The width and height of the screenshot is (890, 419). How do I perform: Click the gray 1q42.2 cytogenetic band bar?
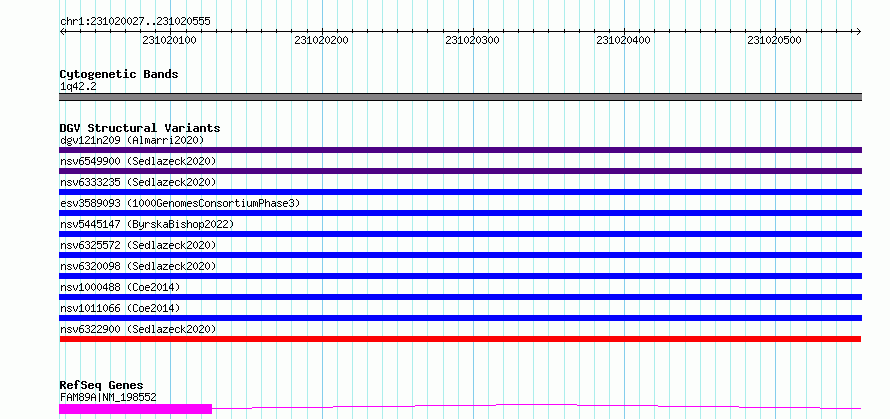coord(460,97)
